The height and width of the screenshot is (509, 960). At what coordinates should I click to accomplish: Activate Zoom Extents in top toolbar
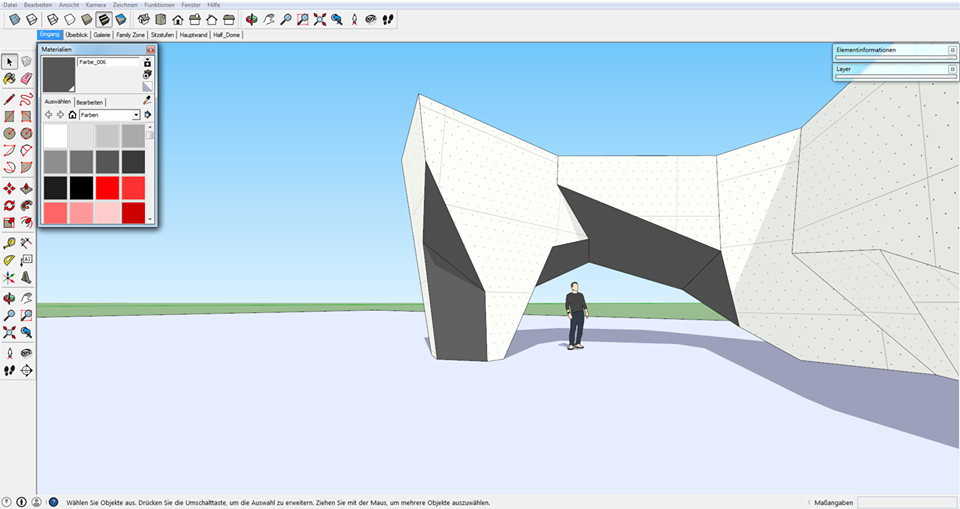(320, 19)
